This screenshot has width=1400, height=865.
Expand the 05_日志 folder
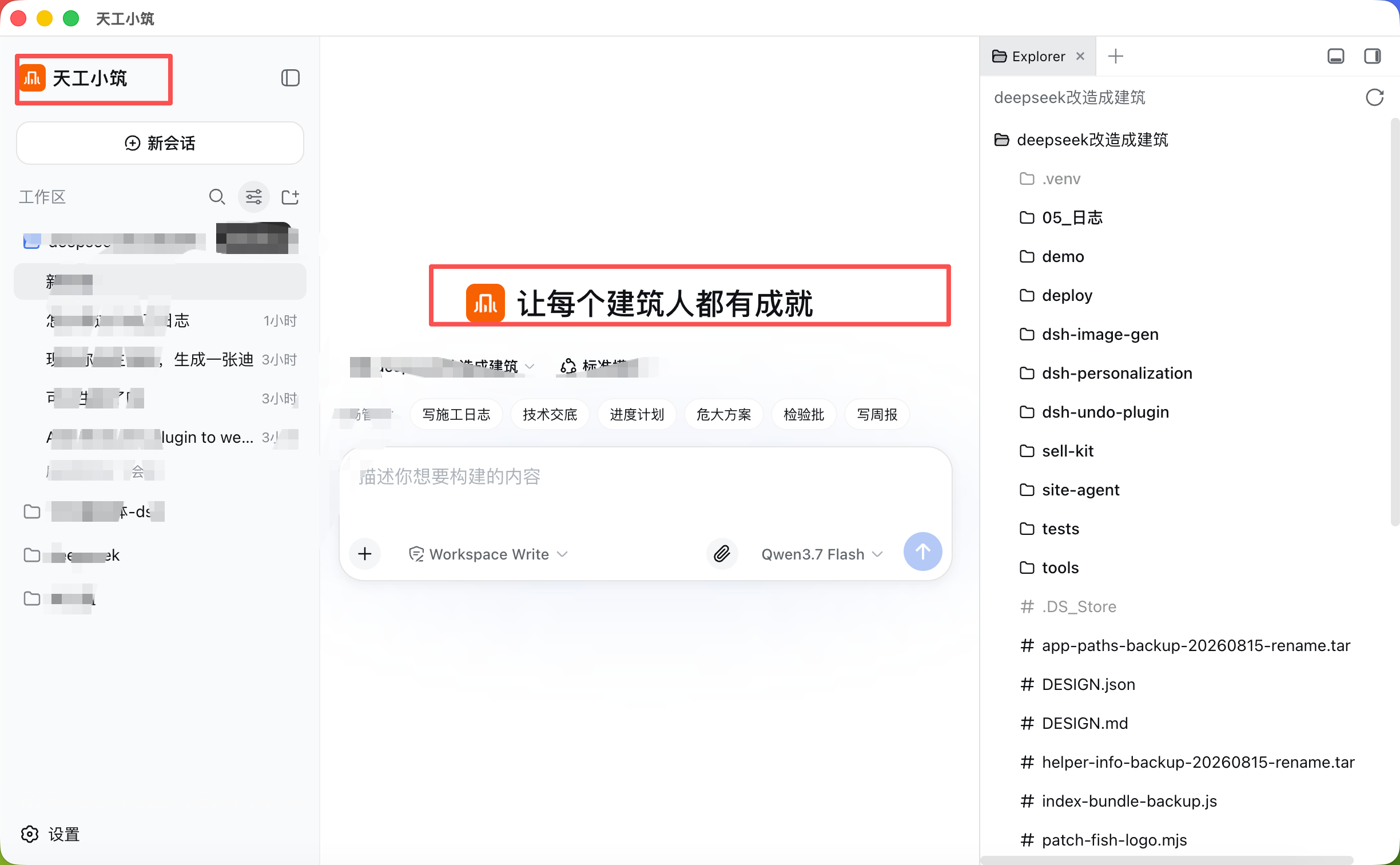pyautogui.click(x=1061, y=217)
